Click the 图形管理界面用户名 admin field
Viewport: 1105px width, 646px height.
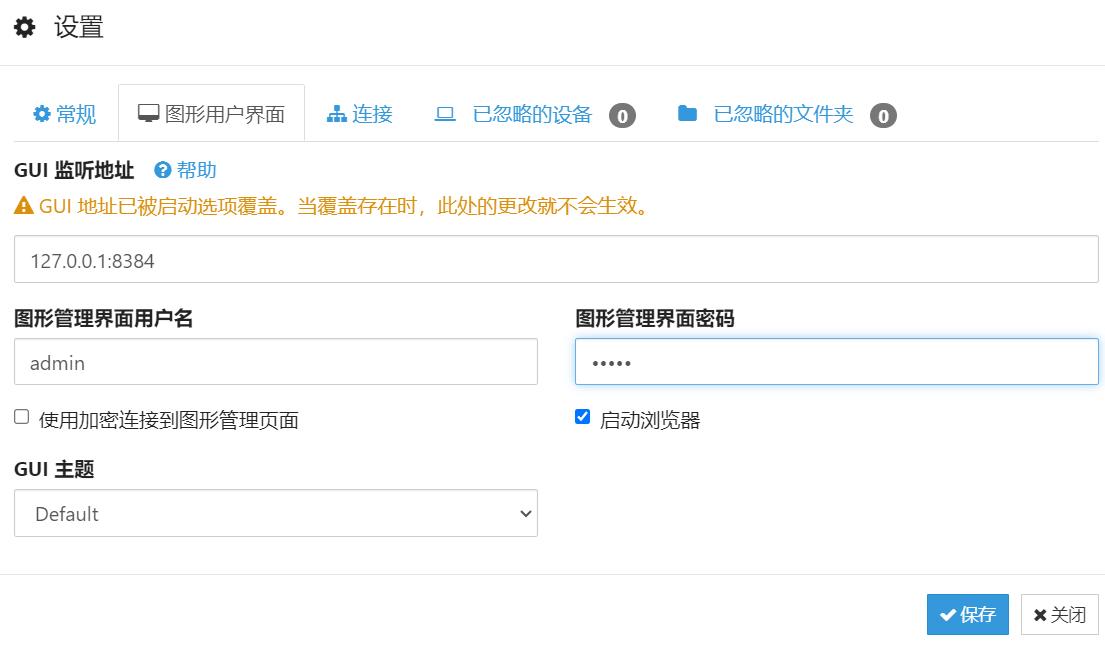coord(276,362)
